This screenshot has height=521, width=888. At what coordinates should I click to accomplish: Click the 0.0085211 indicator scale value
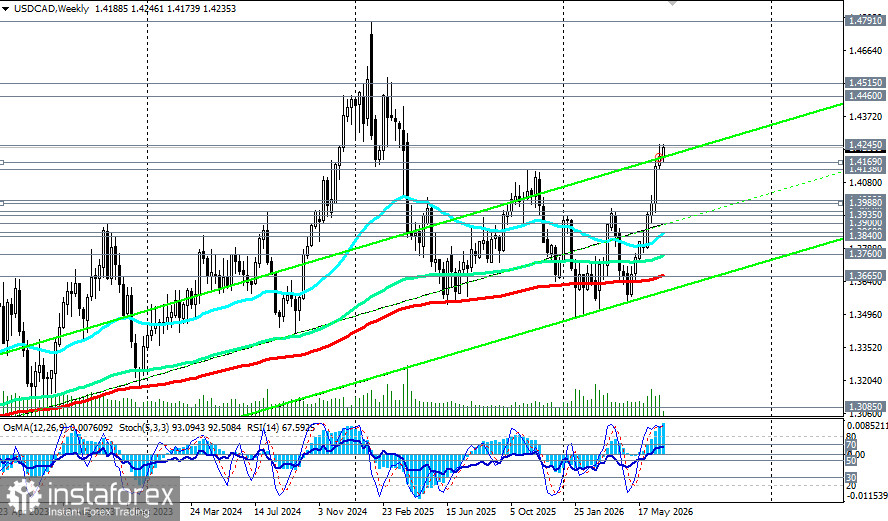coord(866,425)
